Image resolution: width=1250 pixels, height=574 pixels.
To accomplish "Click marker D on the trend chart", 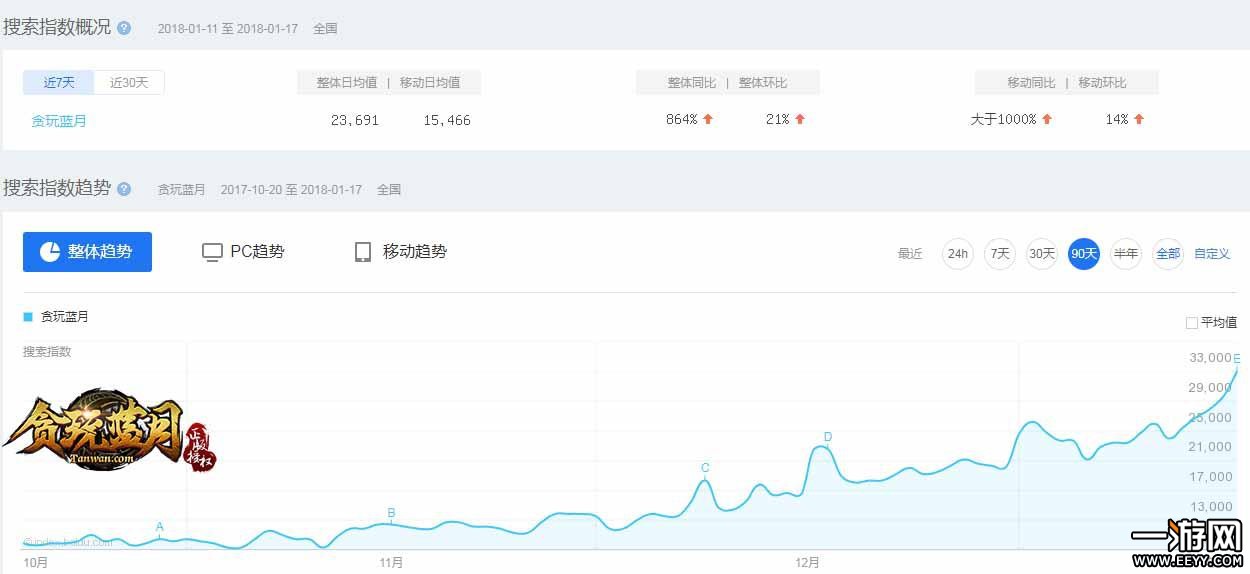I will (x=827, y=437).
